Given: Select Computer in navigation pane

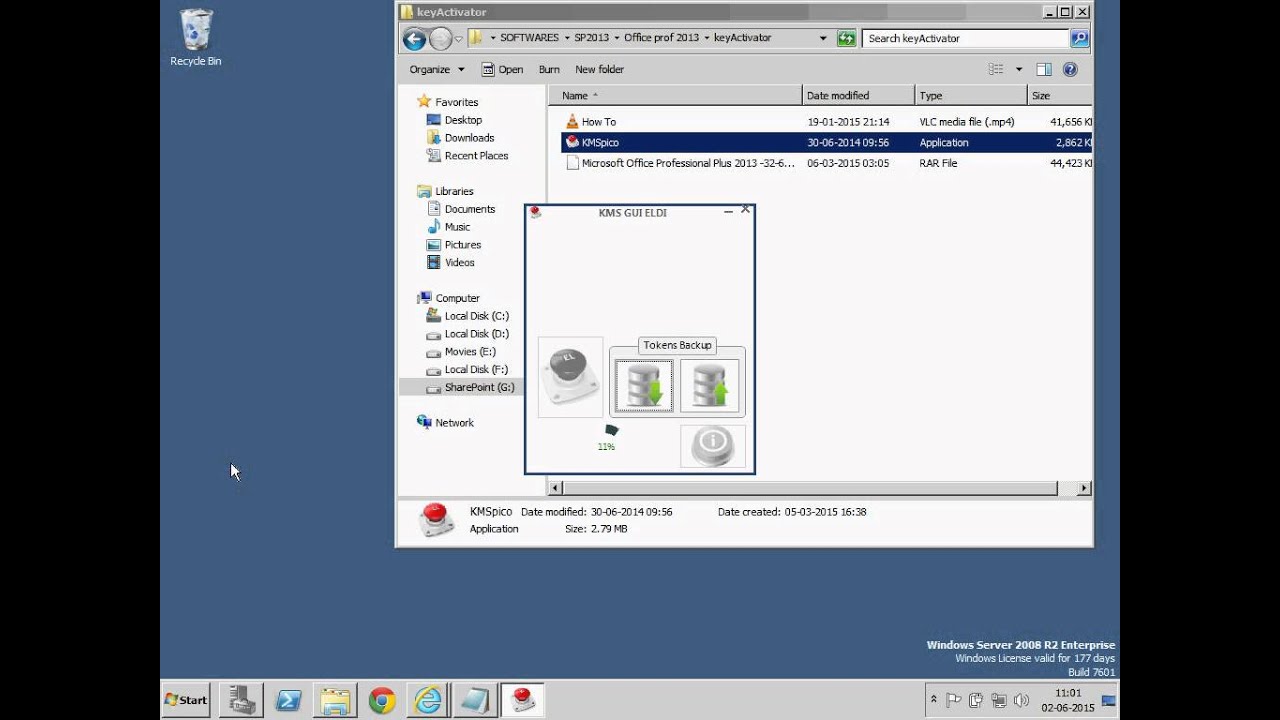Looking at the screenshot, I should (457, 298).
